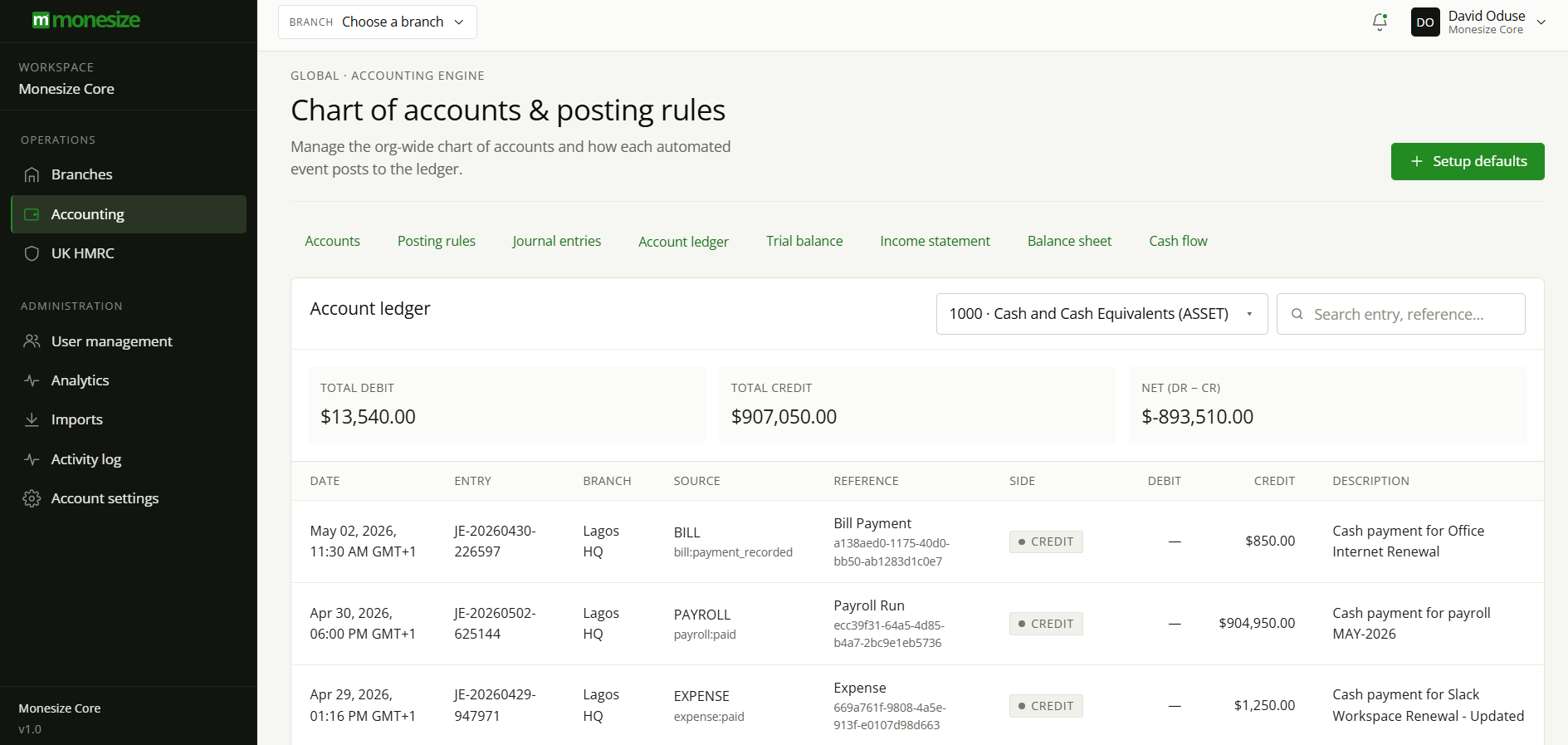Click the Activity log pulse icon
Viewport: 1568px width, 745px height.
(x=32, y=459)
